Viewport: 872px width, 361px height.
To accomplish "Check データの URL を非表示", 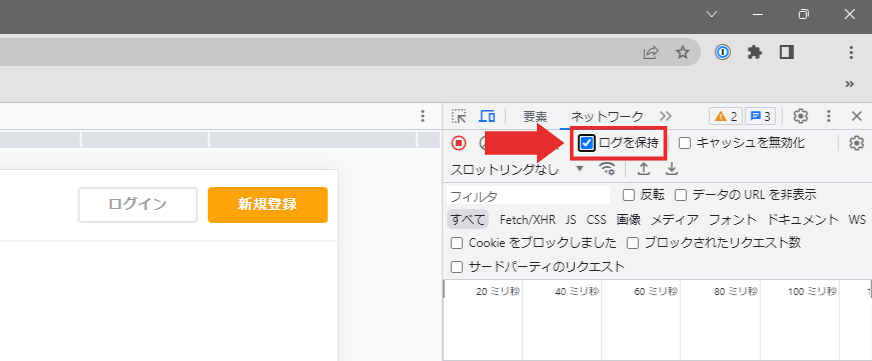I will [x=681, y=195].
